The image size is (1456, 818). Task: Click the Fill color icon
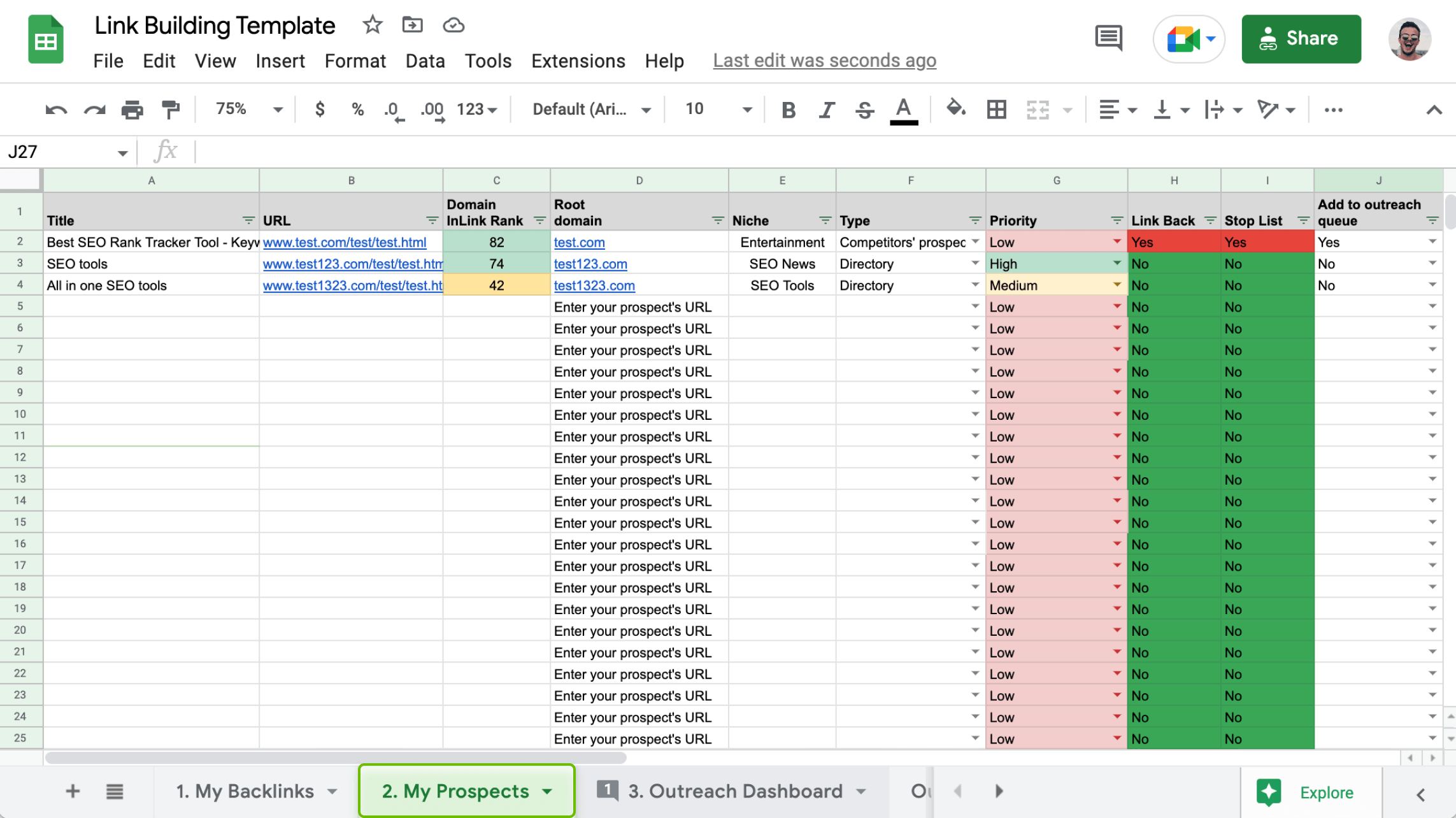click(955, 109)
